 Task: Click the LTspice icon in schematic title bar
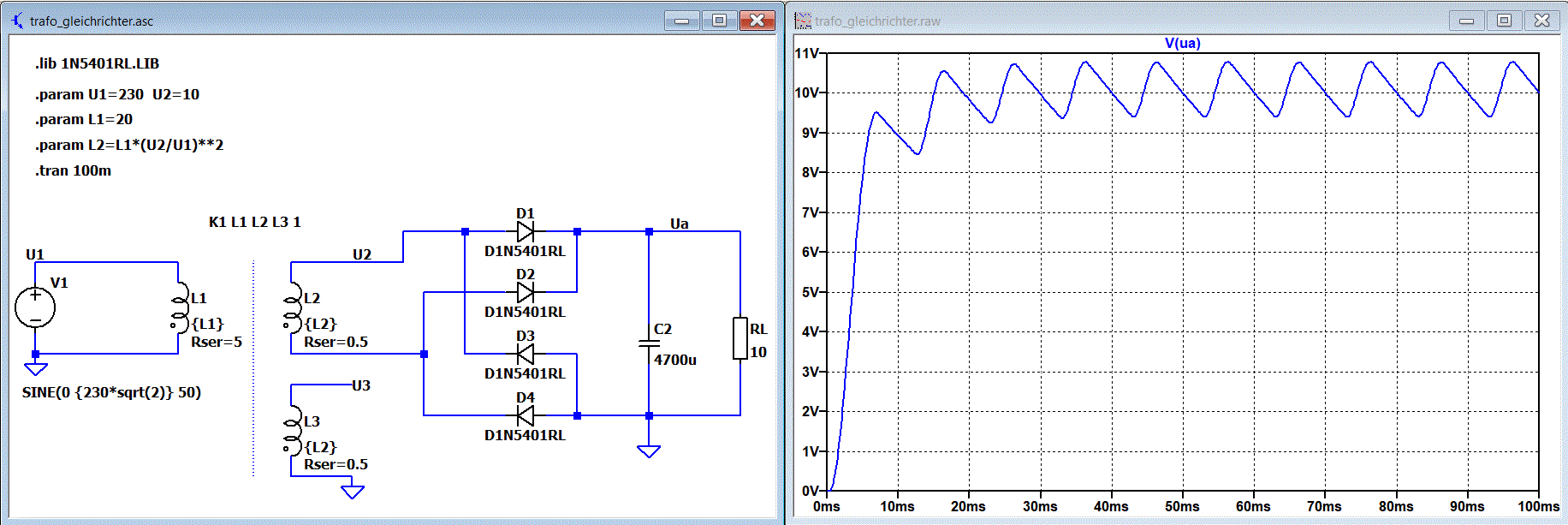coord(16,20)
